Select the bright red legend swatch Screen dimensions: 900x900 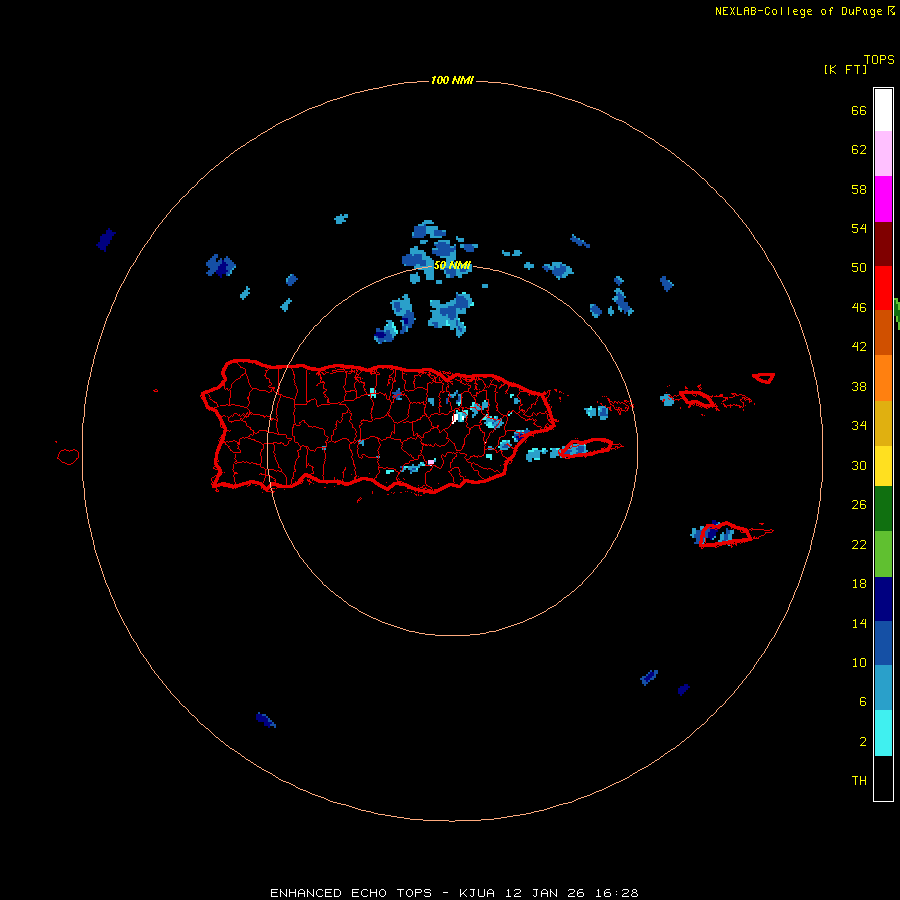pyautogui.click(x=883, y=289)
